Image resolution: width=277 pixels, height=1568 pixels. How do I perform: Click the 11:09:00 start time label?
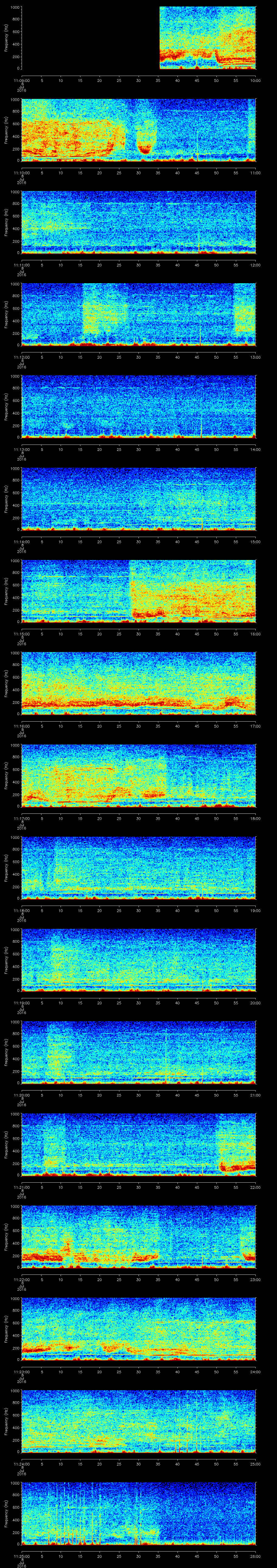coord(21,80)
